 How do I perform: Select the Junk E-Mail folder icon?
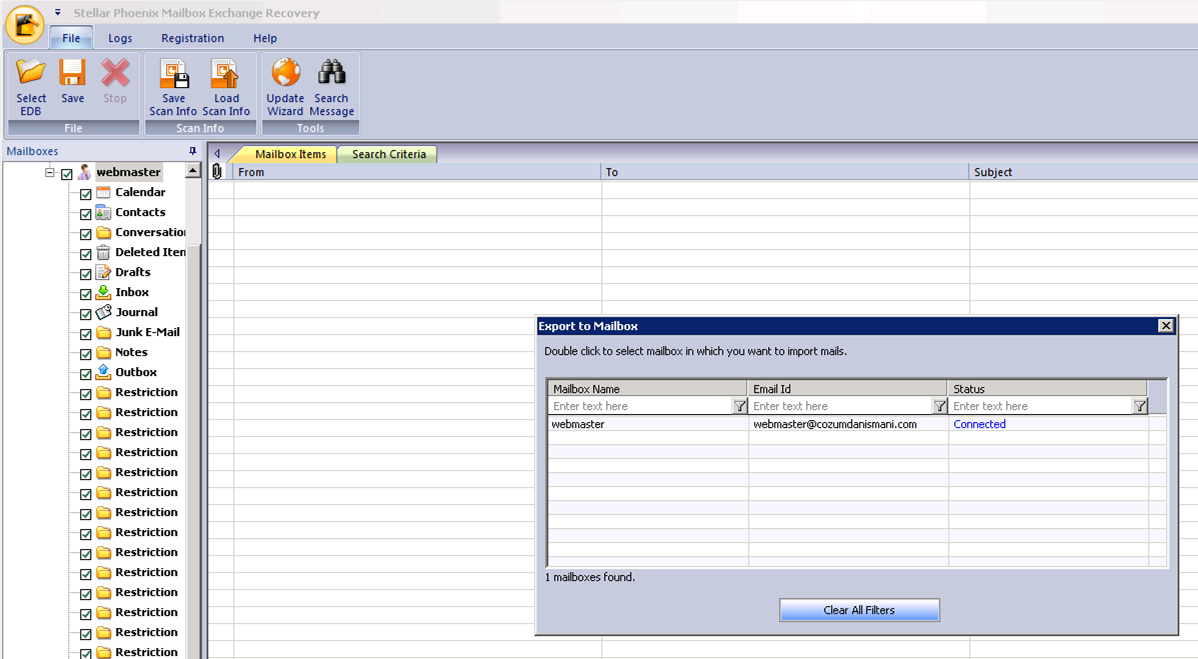point(103,332)
